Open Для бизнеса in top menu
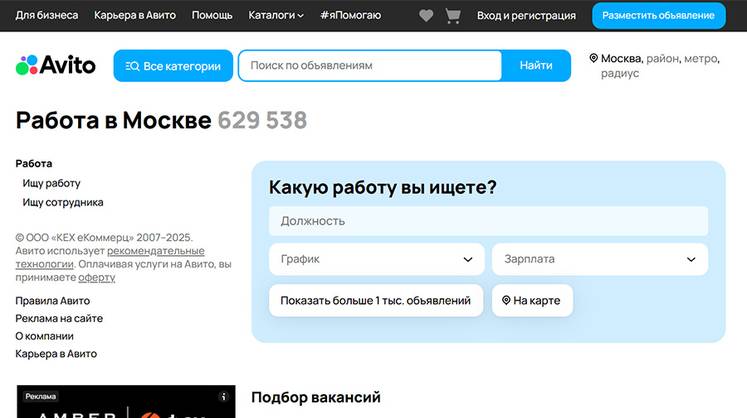Screen dimensions: 747x418 pyautogui.click(x=47, y=15)
